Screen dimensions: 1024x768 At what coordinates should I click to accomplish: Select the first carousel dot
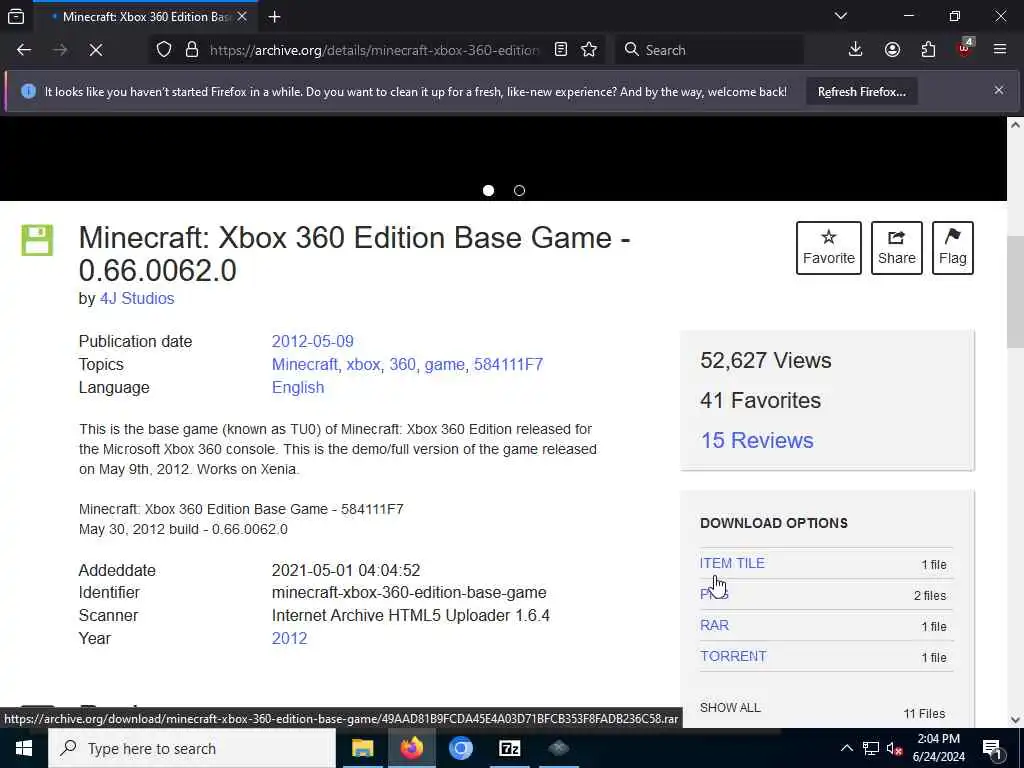(488, 191)
